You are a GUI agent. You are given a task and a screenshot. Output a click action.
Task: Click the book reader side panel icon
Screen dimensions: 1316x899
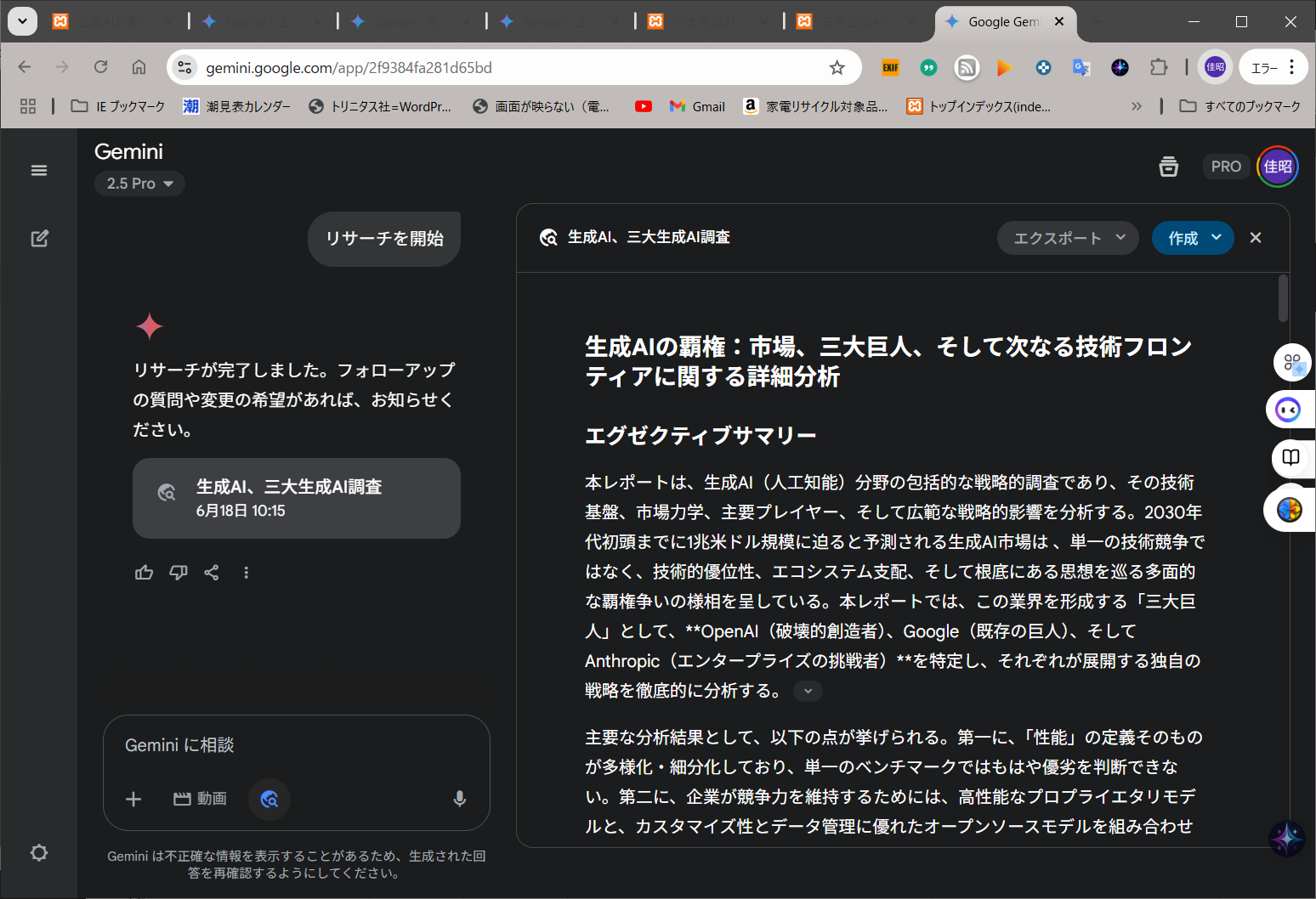tap(1290, 457)
